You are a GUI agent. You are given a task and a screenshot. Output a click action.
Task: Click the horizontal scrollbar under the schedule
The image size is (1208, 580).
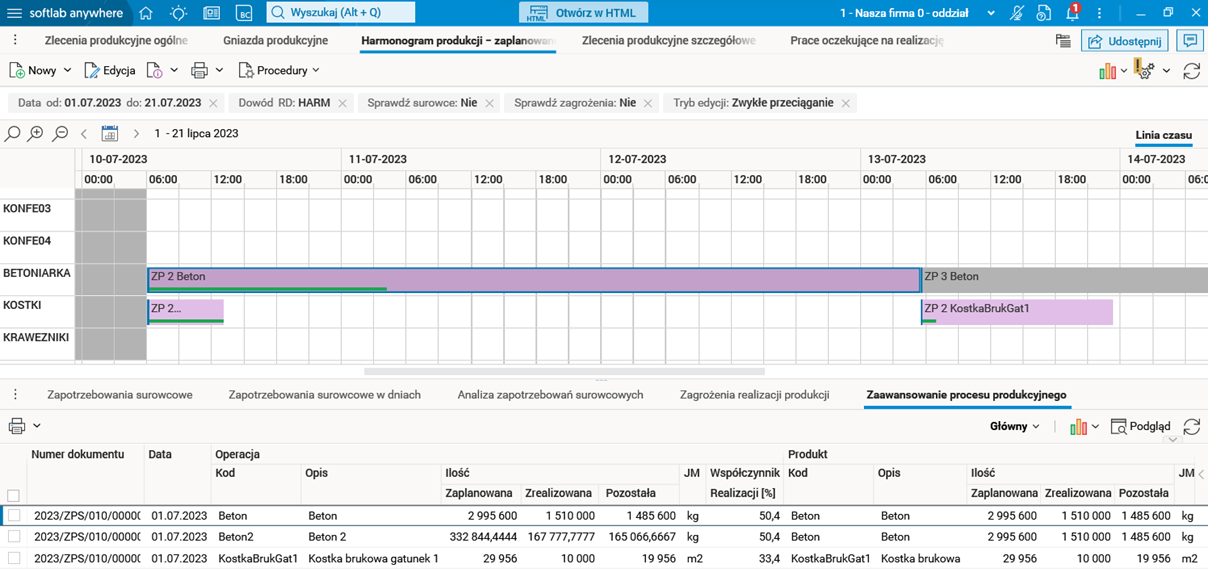click(564, 371)
